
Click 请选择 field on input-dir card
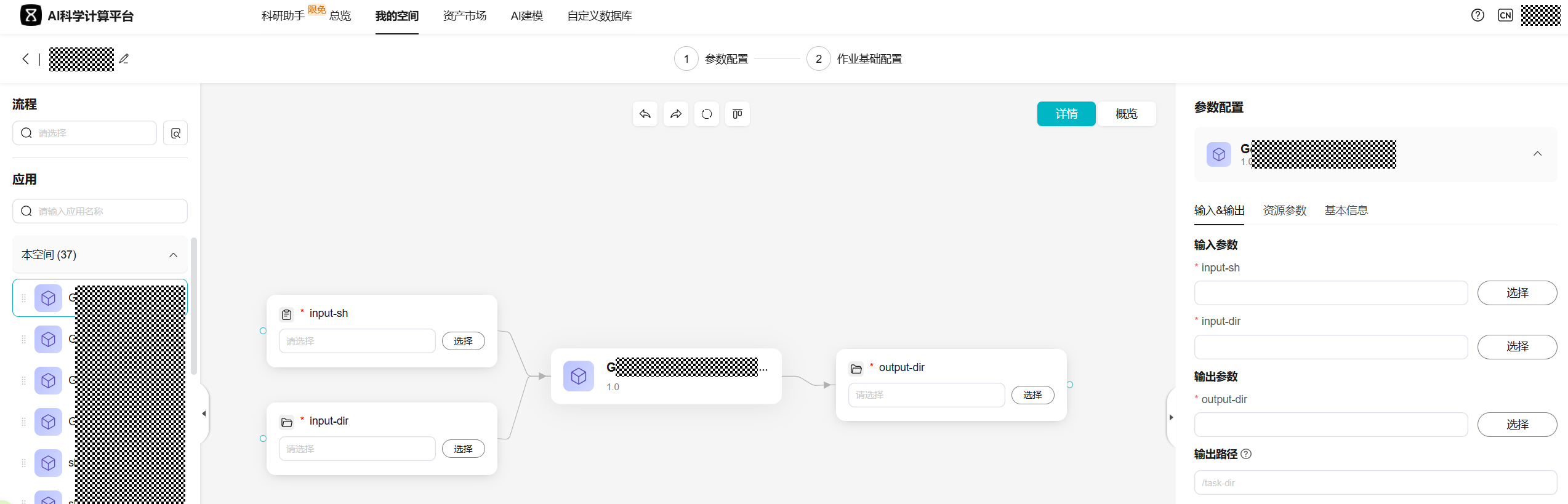coord(357,449)
